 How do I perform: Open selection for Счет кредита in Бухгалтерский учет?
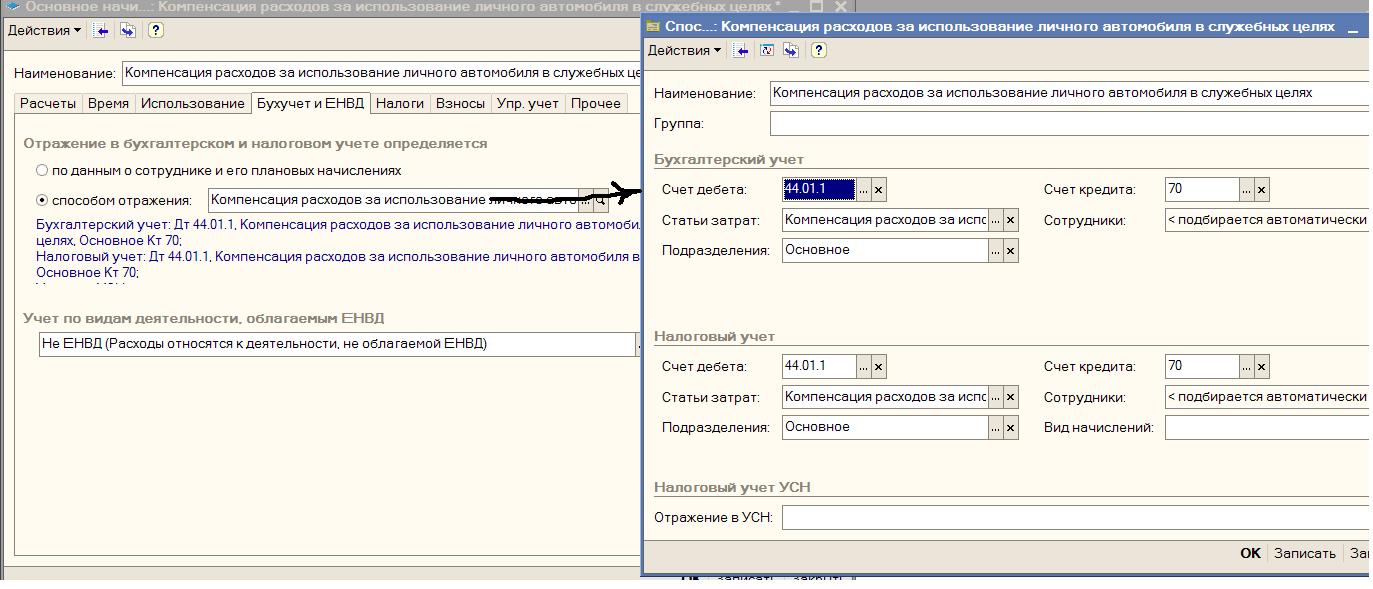tap(1245, 189)
